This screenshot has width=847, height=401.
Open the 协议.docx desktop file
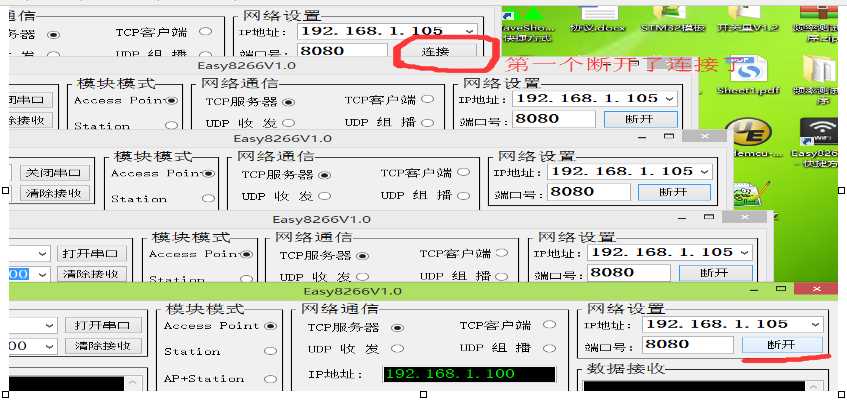(x=599, y=17)
